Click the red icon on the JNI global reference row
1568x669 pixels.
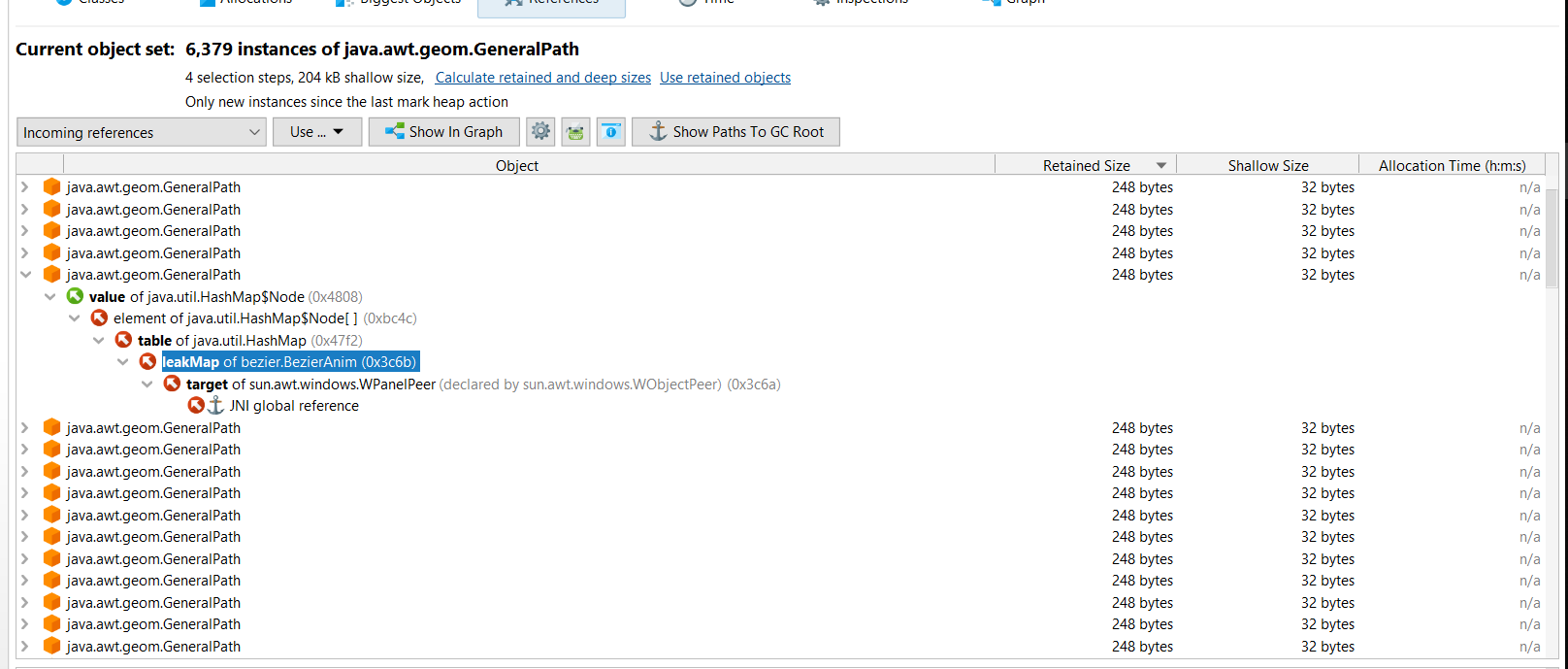pyautogui.click(x=196, y=405)
